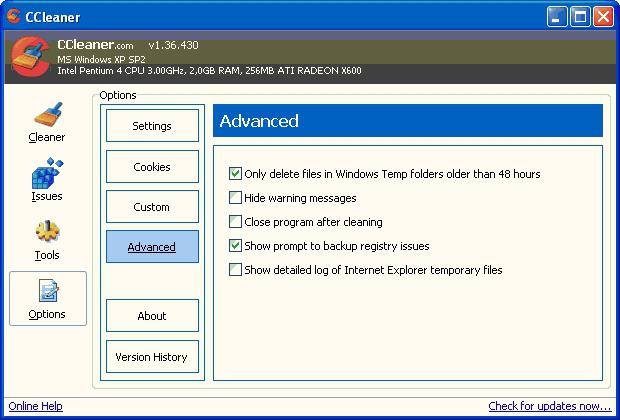Viewport: 620px width, 420px height.
Task: Click the CCleaner logo in header banner
Action: tap(30, 56)
